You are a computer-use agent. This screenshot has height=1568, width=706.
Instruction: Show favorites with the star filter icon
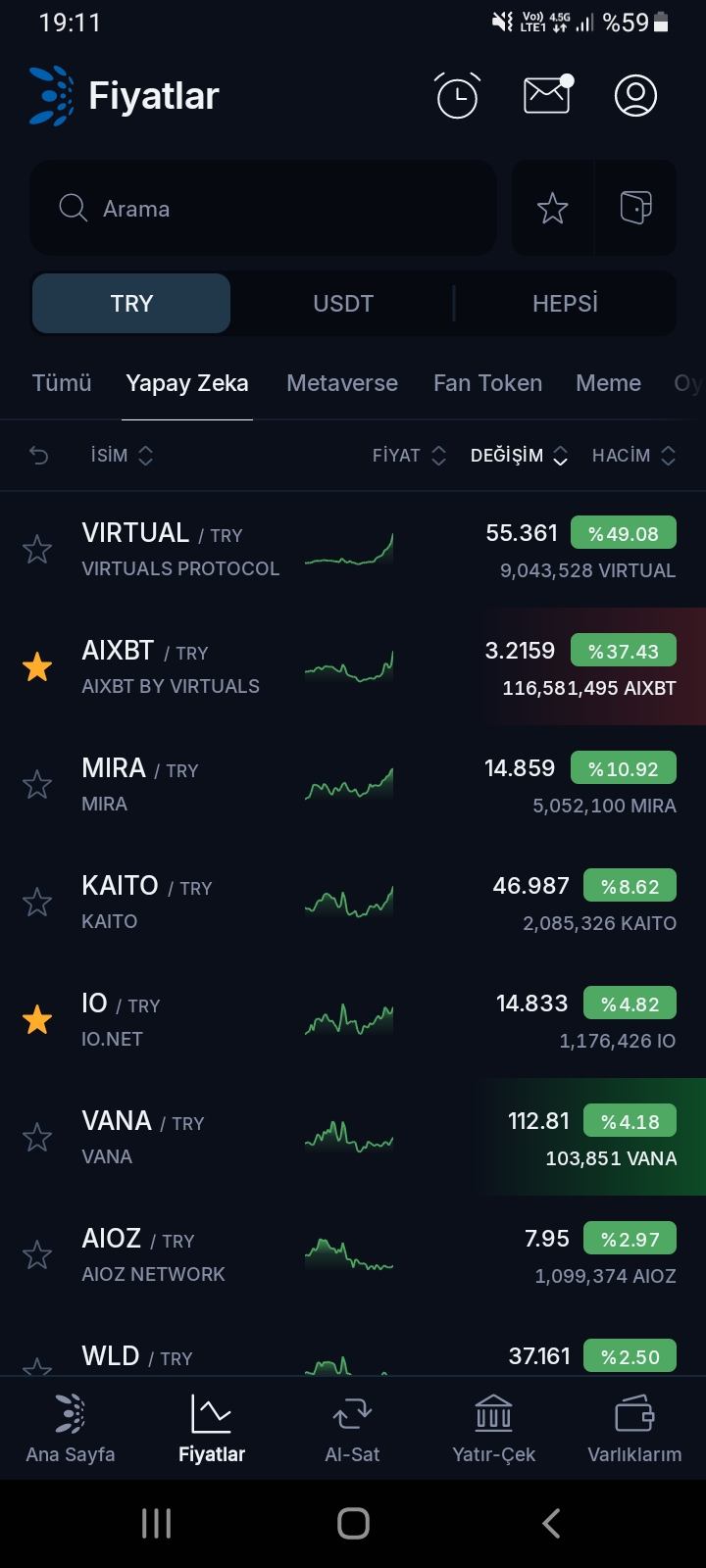click(x=553, y=208)
